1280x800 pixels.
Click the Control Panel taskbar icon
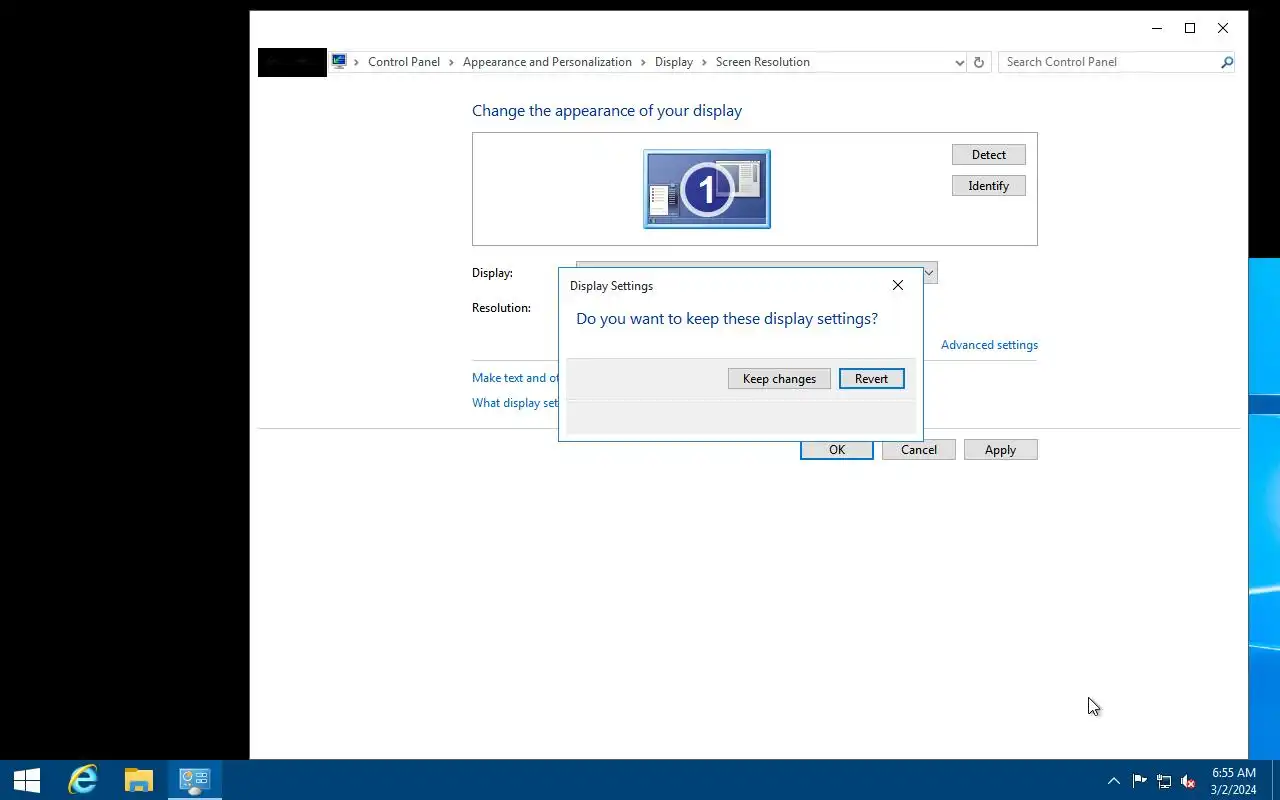click(194, 780)
